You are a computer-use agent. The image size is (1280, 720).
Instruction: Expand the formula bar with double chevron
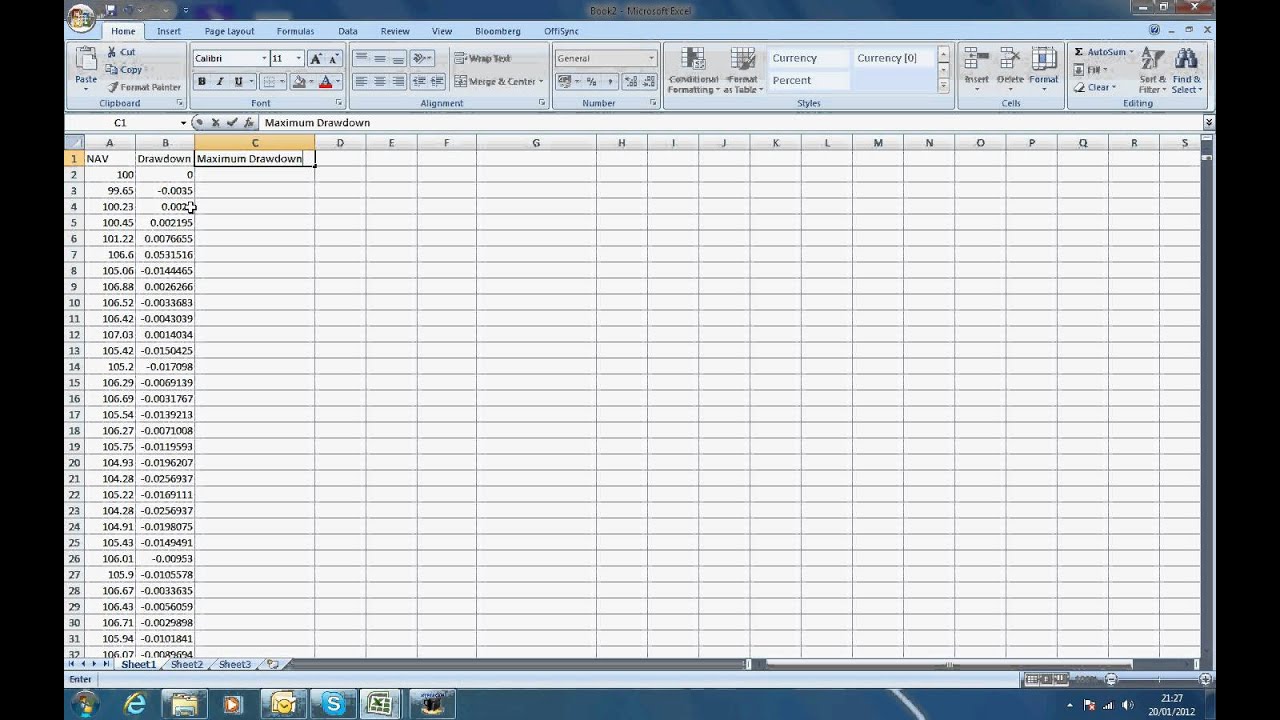[x=1208, y=122]
